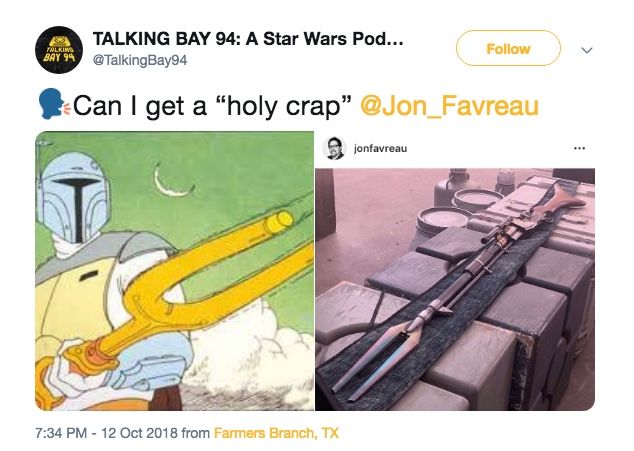Screen dimensions: 634x451
Task: Click the crescent moon in the cartoon
Action: (172, 180)
